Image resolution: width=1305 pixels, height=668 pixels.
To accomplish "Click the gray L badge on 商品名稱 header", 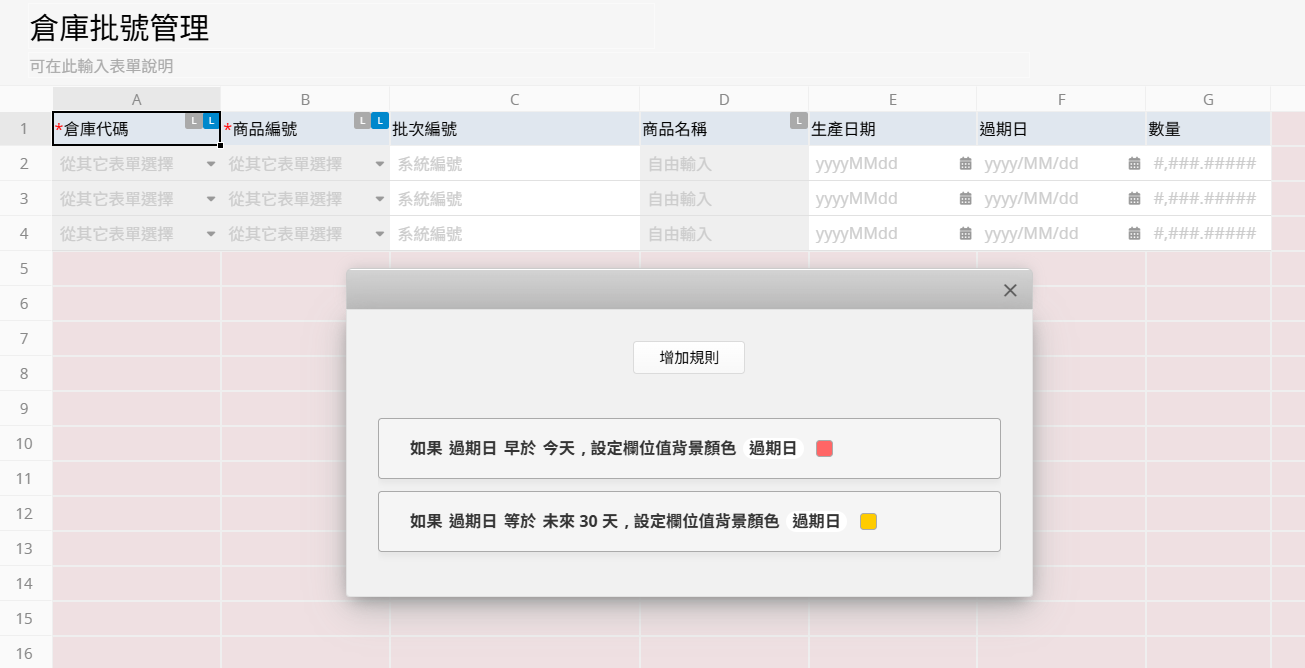I will point(798,121).
